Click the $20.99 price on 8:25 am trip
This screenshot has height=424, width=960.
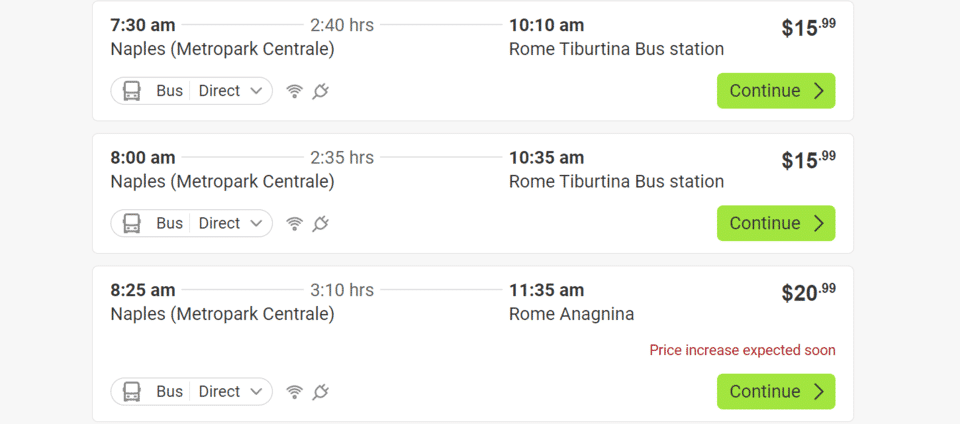coord(808,293)
